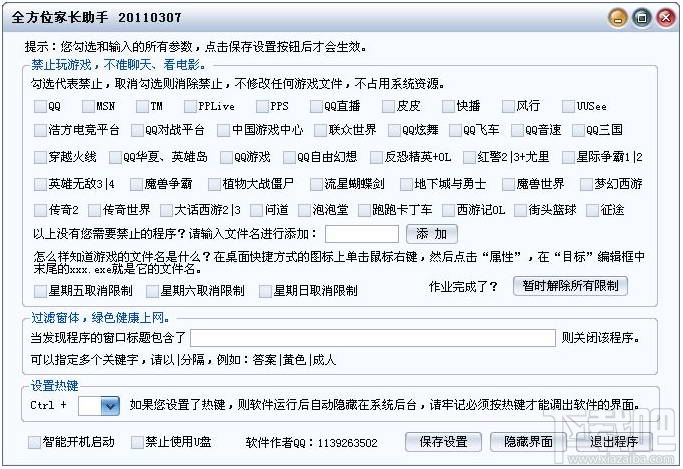This screenshot has height=469, width=683.
Task: Check 中国游戏中心
Action: click(x=223, y=130)
